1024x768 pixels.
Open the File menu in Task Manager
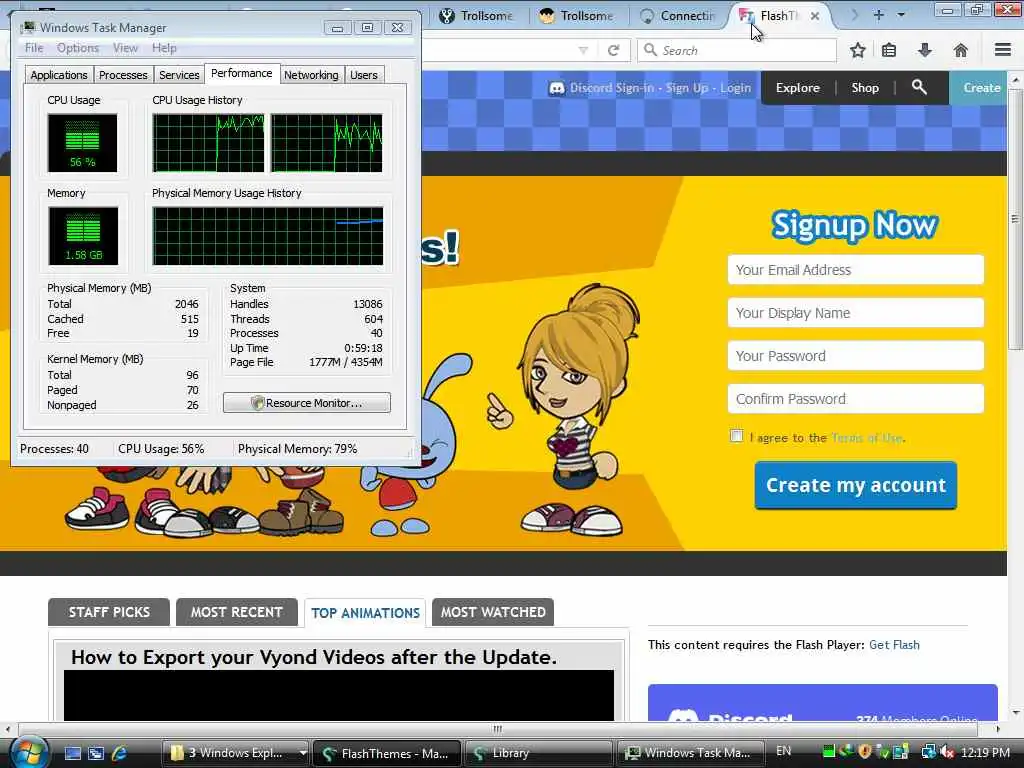pos(34,48)
